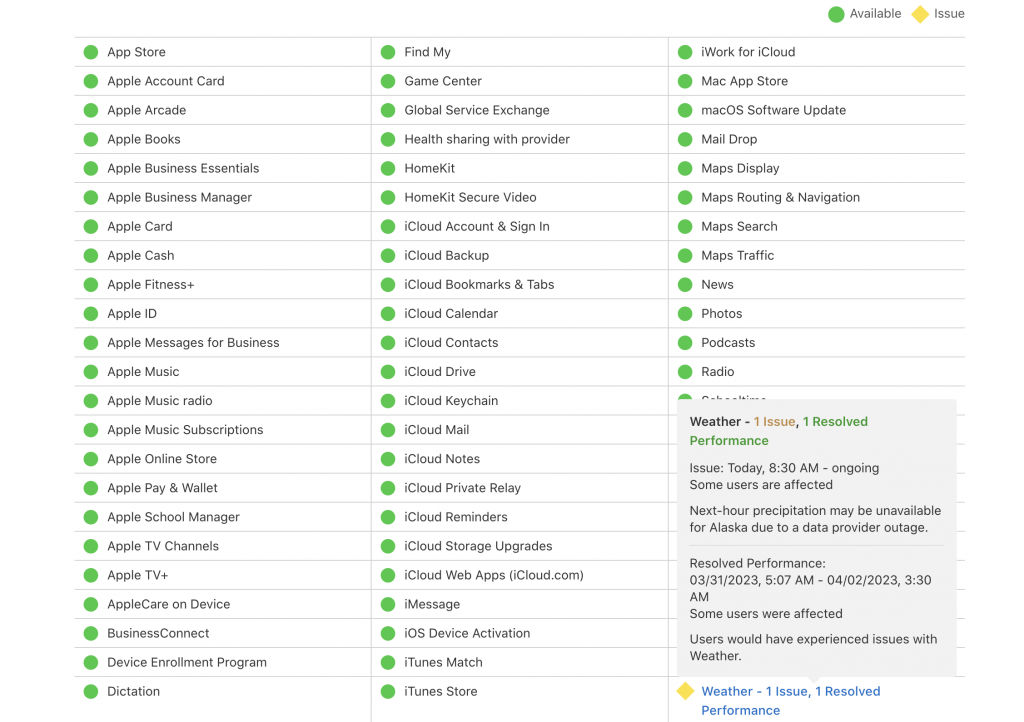Select 'iCloud Account & Sign In' entry
This screenshot has height=722, width=1024.
(x=477, y=227)
